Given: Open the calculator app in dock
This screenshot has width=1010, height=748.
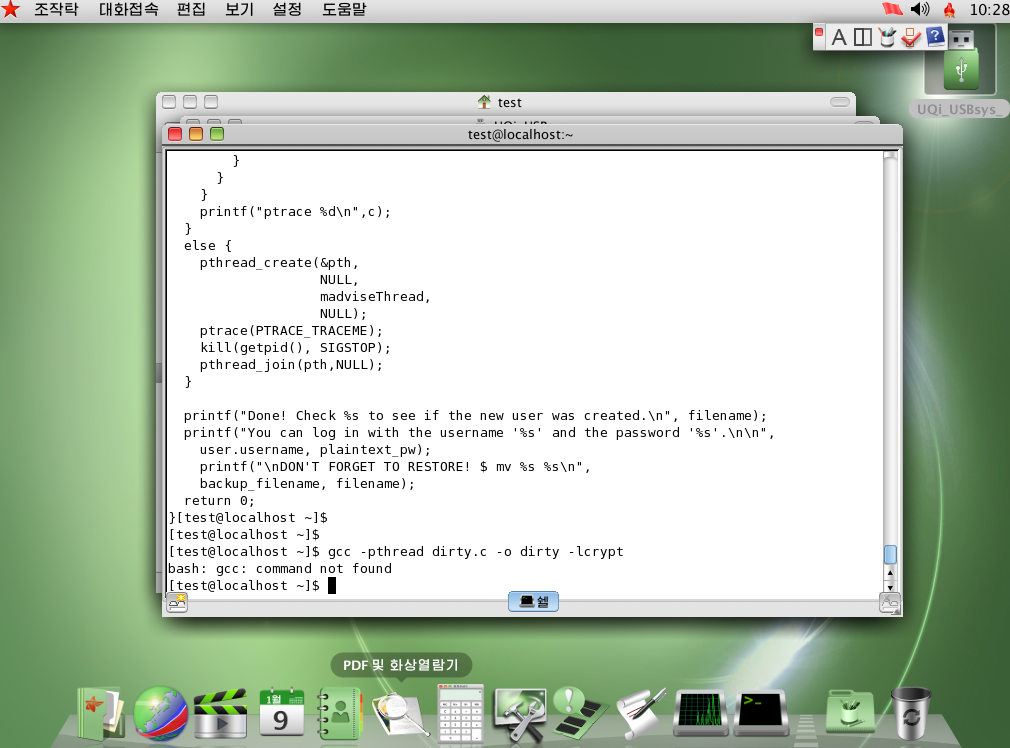Looking at the screenshot, I should [x=460, y=712].
